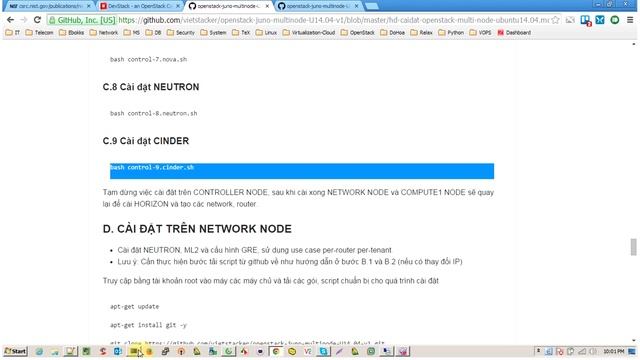Open the DB bookmarks folder
This screenshot has height=360, width=640.
[x=153, y=32]
